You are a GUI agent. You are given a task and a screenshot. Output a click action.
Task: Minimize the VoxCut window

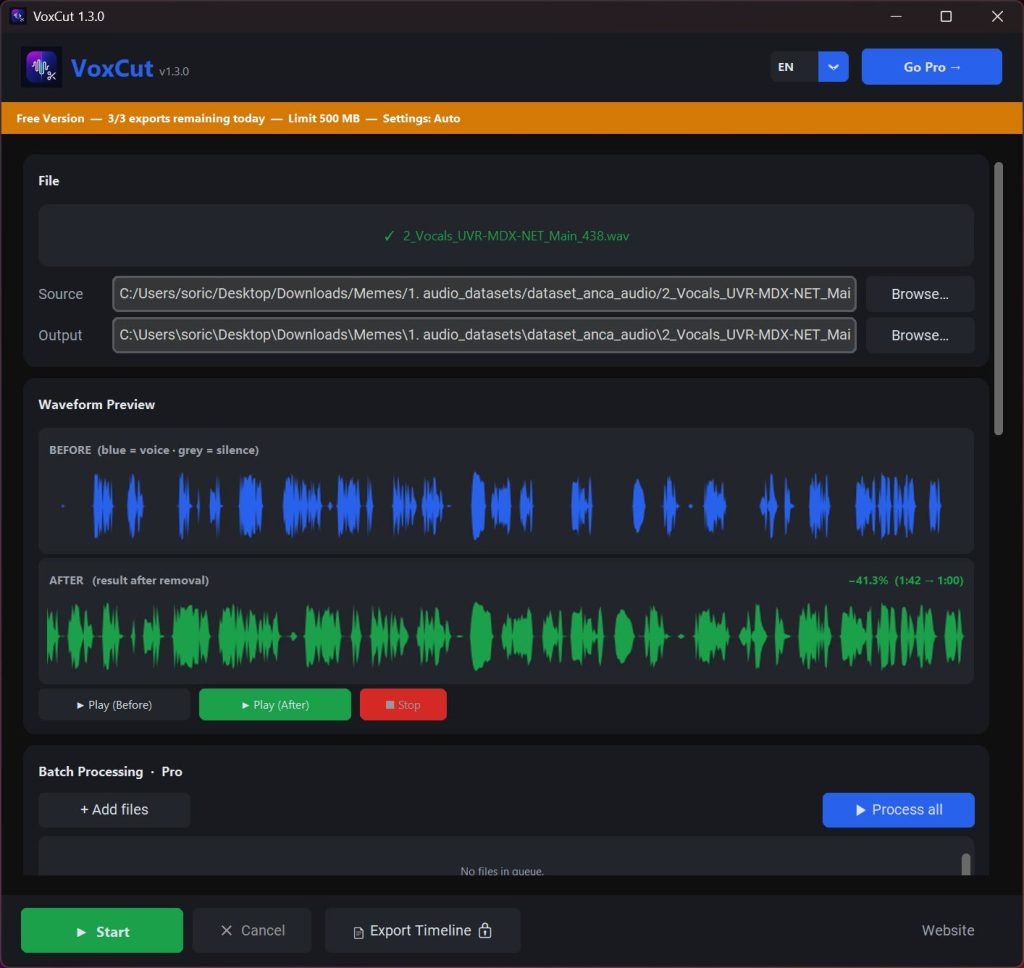(x=896, y=16)
